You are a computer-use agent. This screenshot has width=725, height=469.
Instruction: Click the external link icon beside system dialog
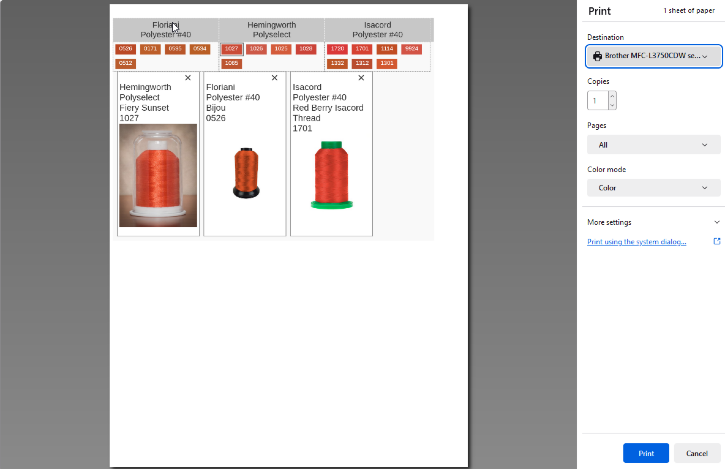(x=716, y=241)
